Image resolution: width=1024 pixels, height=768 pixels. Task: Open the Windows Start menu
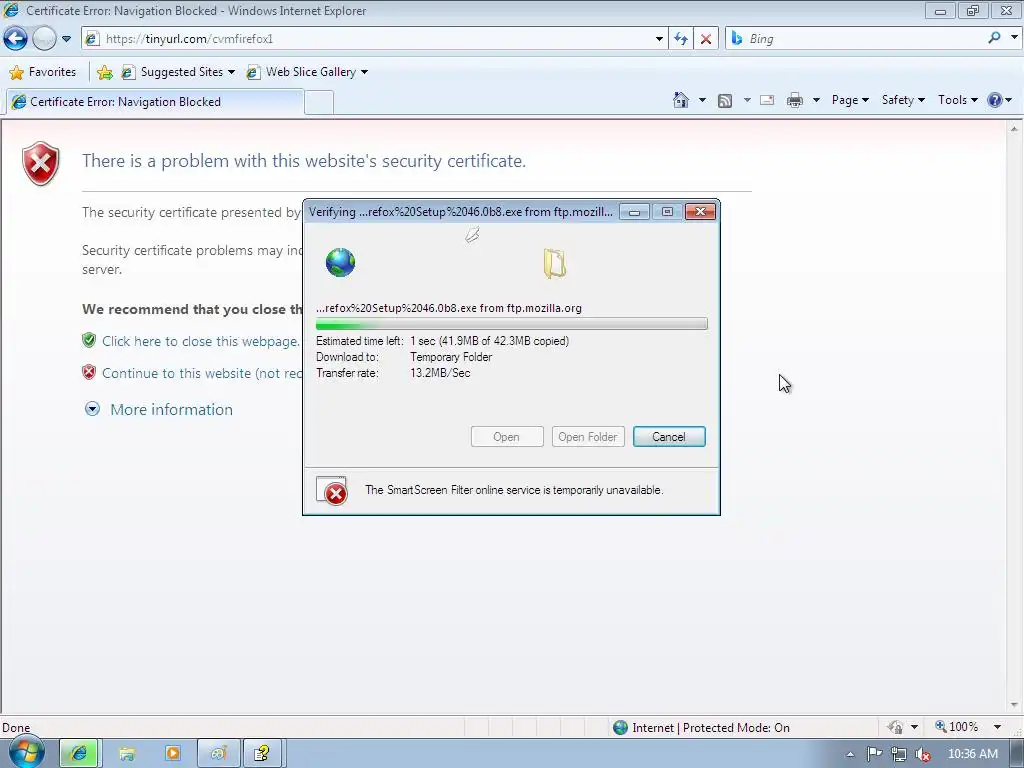point(27,754)
